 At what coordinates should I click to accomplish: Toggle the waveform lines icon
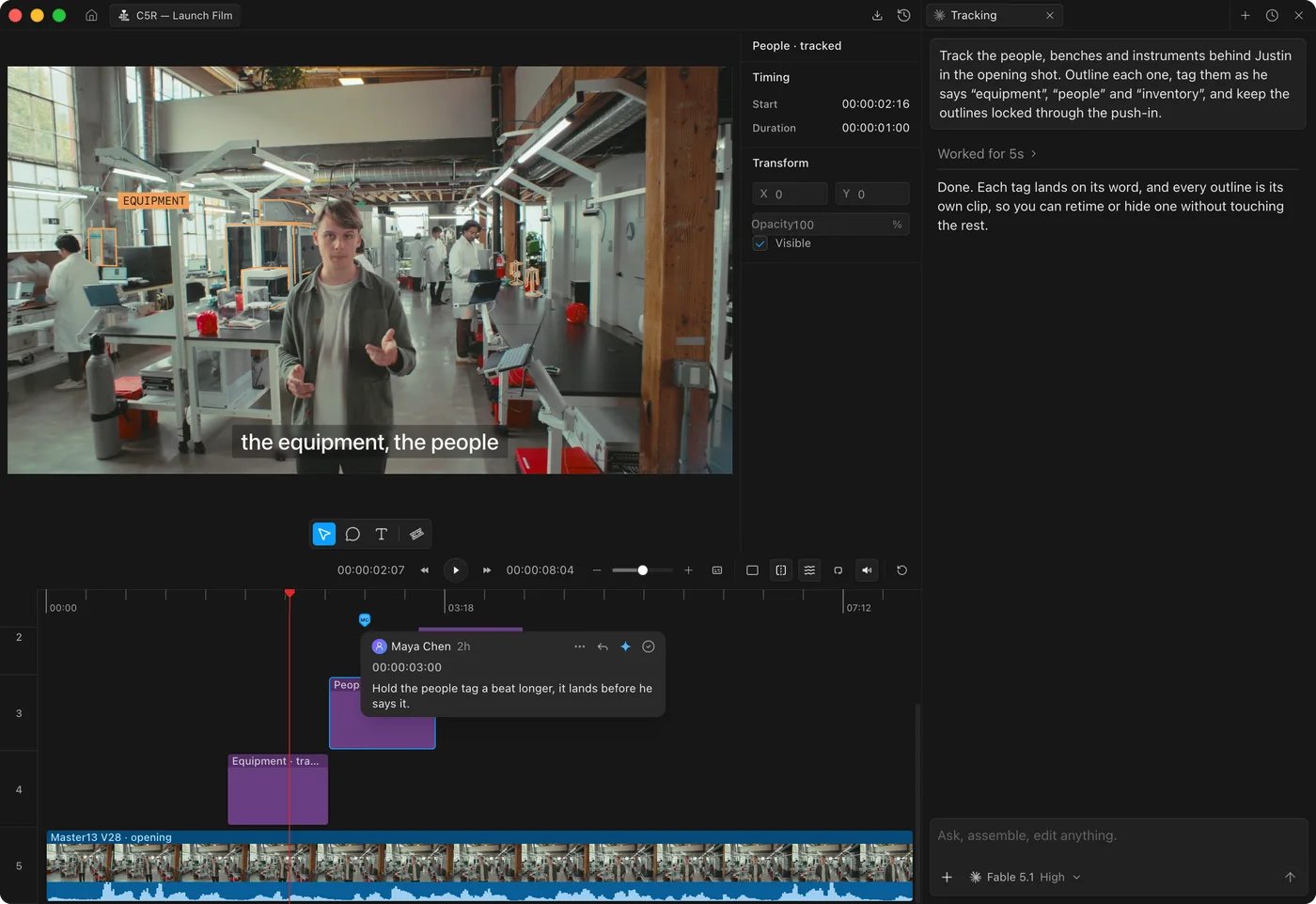[x=809, y=570]
